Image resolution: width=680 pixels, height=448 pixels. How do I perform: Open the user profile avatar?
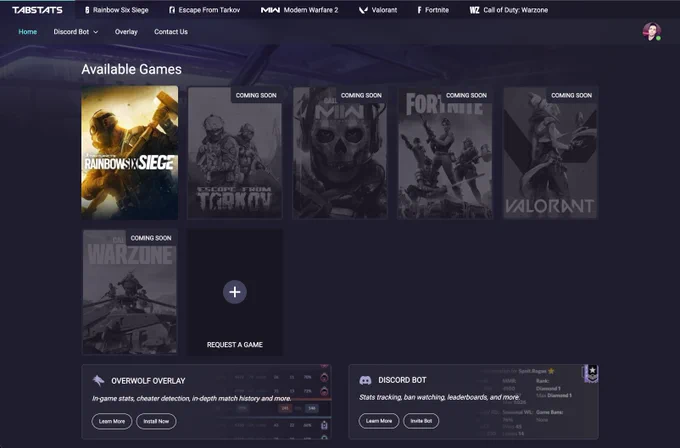click(652, 32)
